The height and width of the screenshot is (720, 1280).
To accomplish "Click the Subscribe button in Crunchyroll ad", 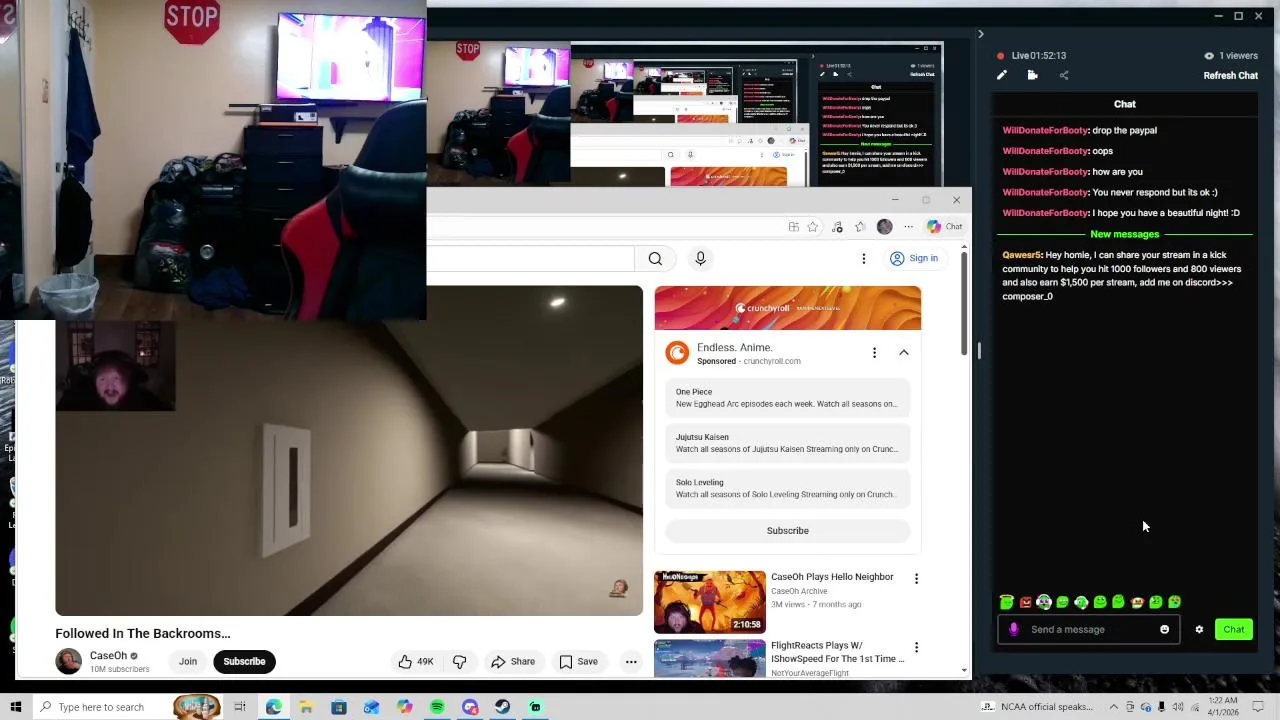I will 787,531.
